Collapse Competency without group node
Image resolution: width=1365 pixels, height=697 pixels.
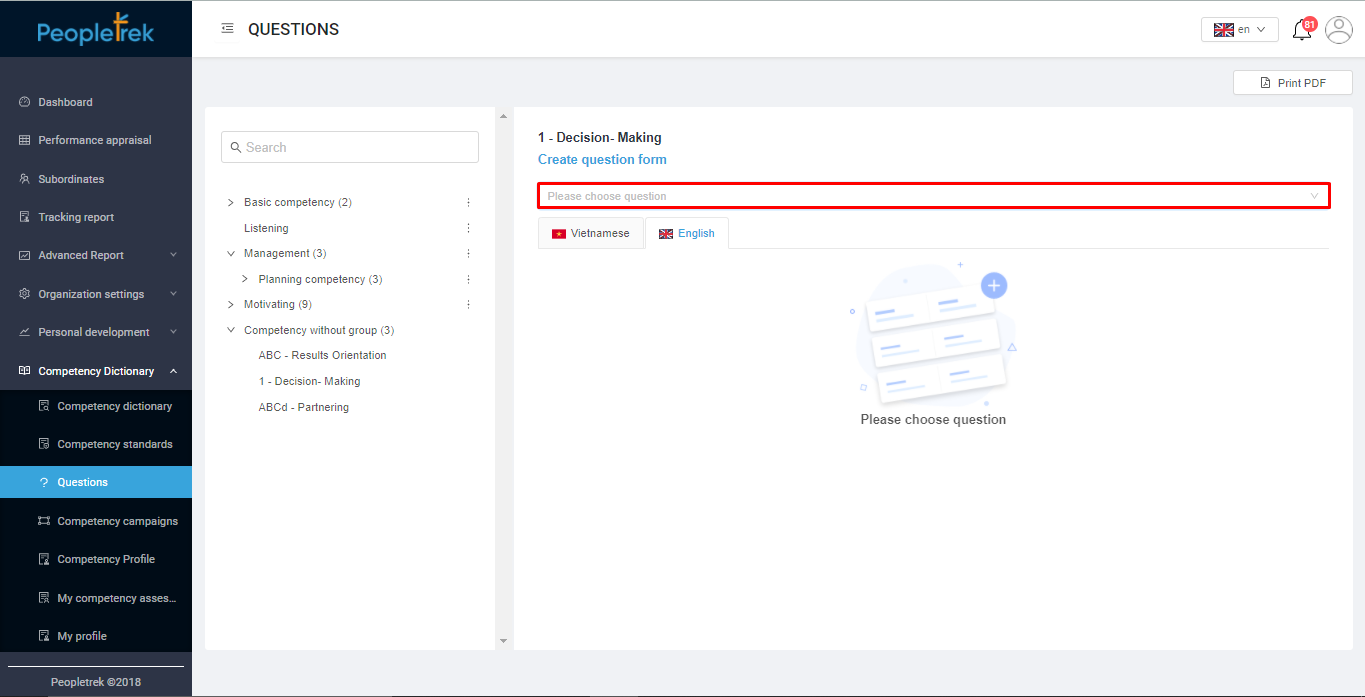tap(231, 330)
